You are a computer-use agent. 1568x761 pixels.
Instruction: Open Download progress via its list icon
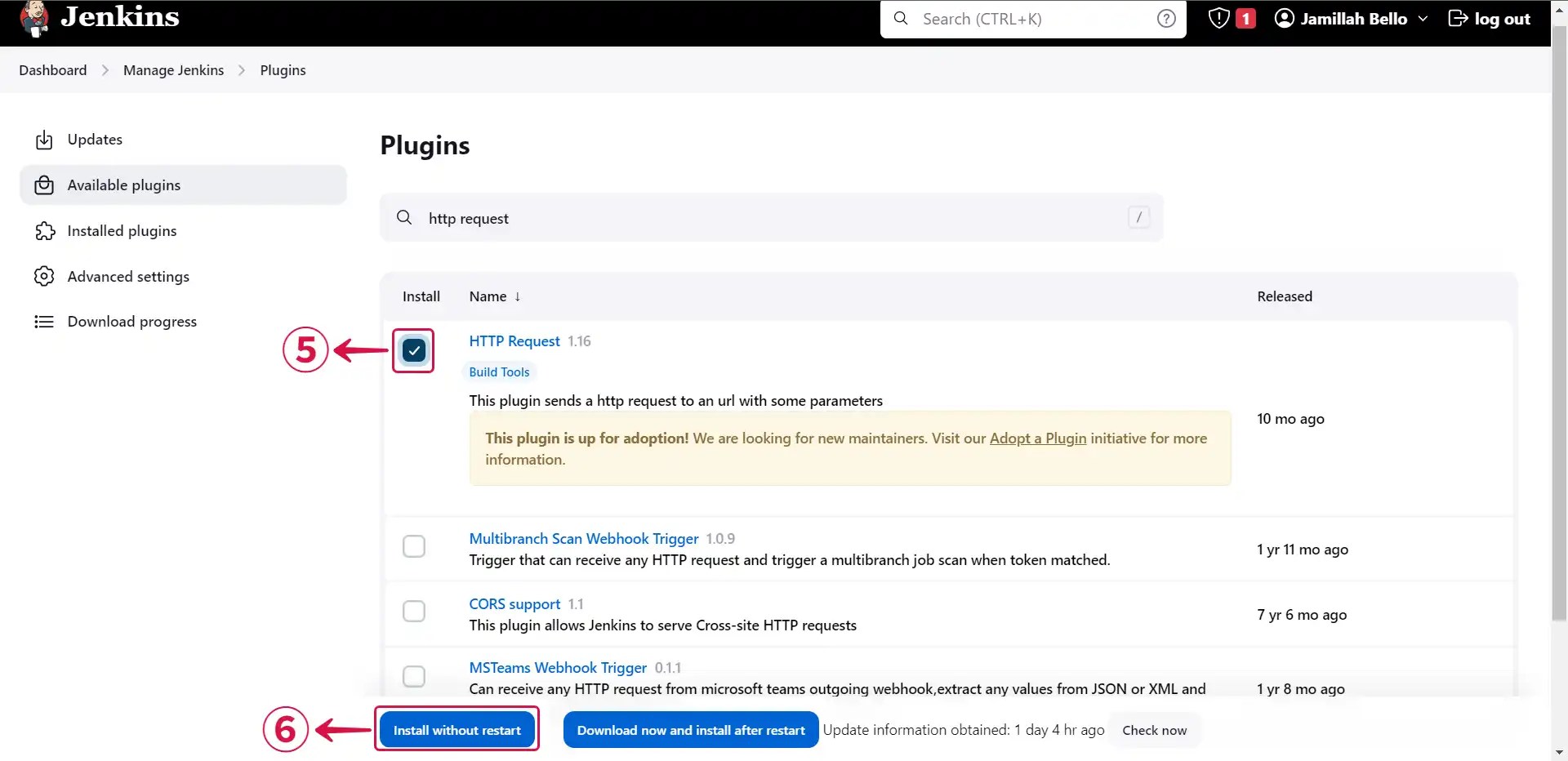[x=45, y=321]
